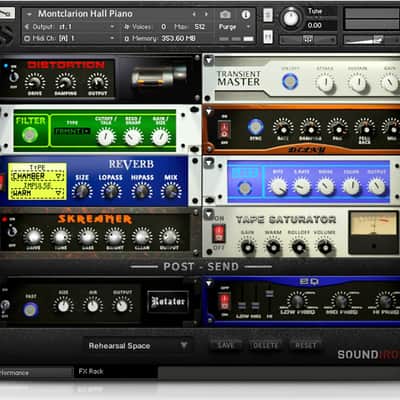Image resolution: width=400 pixels, height=400 pixels.
Task: Click the Delay Sync blue button
Action: (x=256, y=127)
